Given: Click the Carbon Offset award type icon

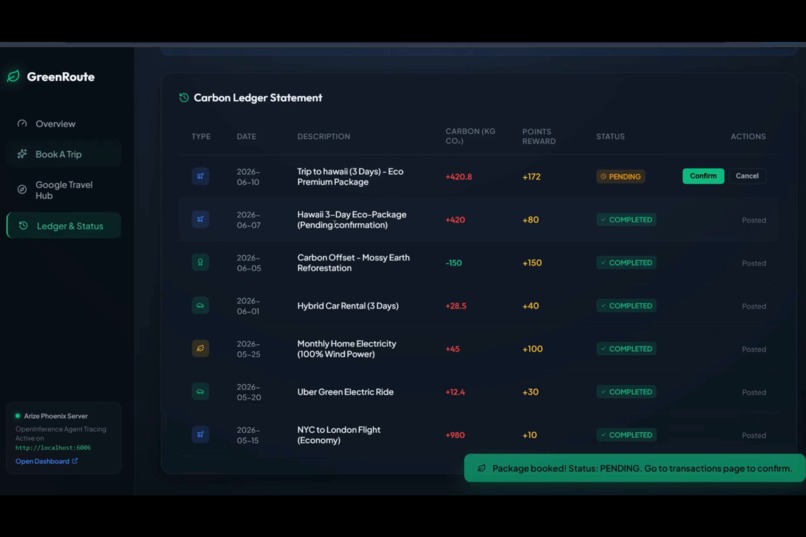Looking at the screenshot, I should pyautogui.click(x=200, y=263).
